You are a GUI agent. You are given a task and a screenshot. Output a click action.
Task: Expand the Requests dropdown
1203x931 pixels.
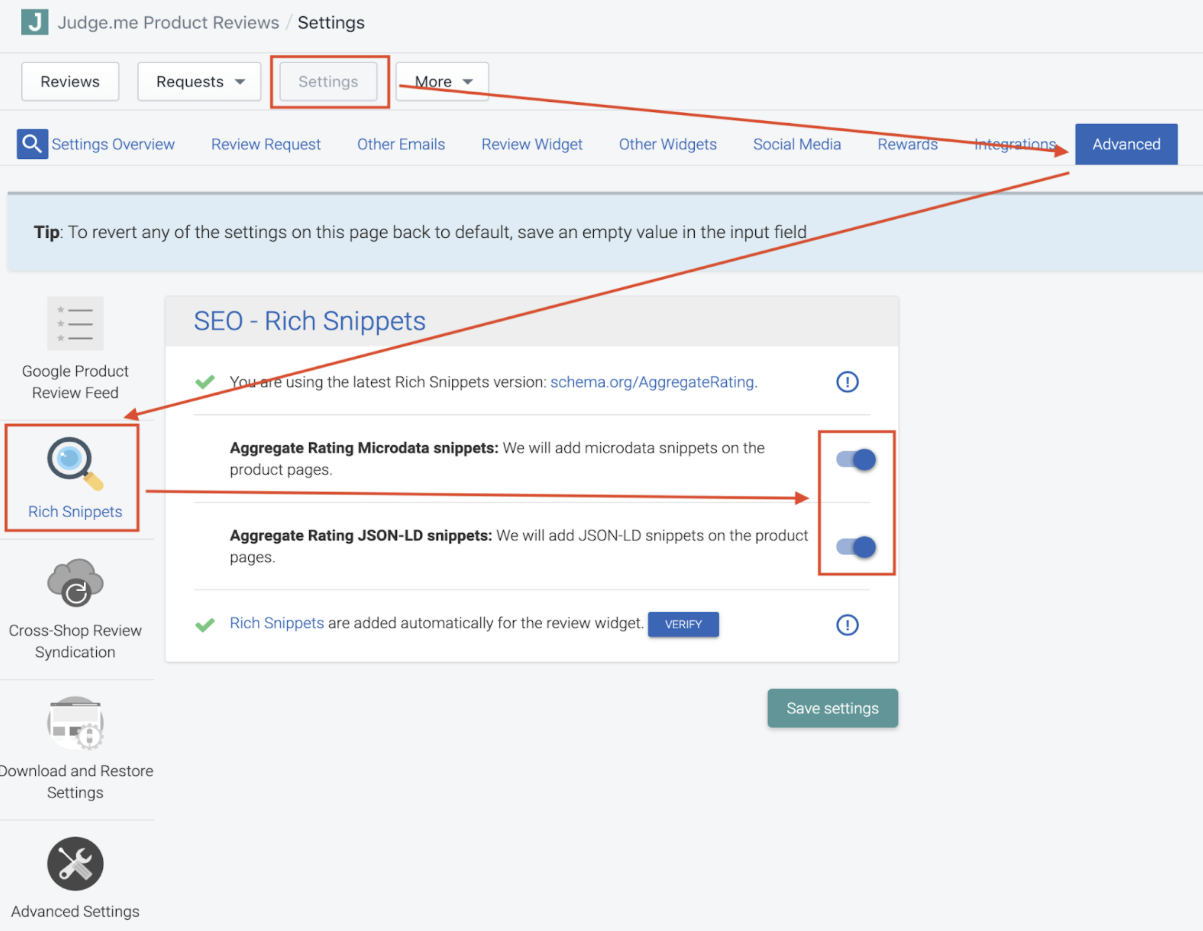tap(199, 82)
